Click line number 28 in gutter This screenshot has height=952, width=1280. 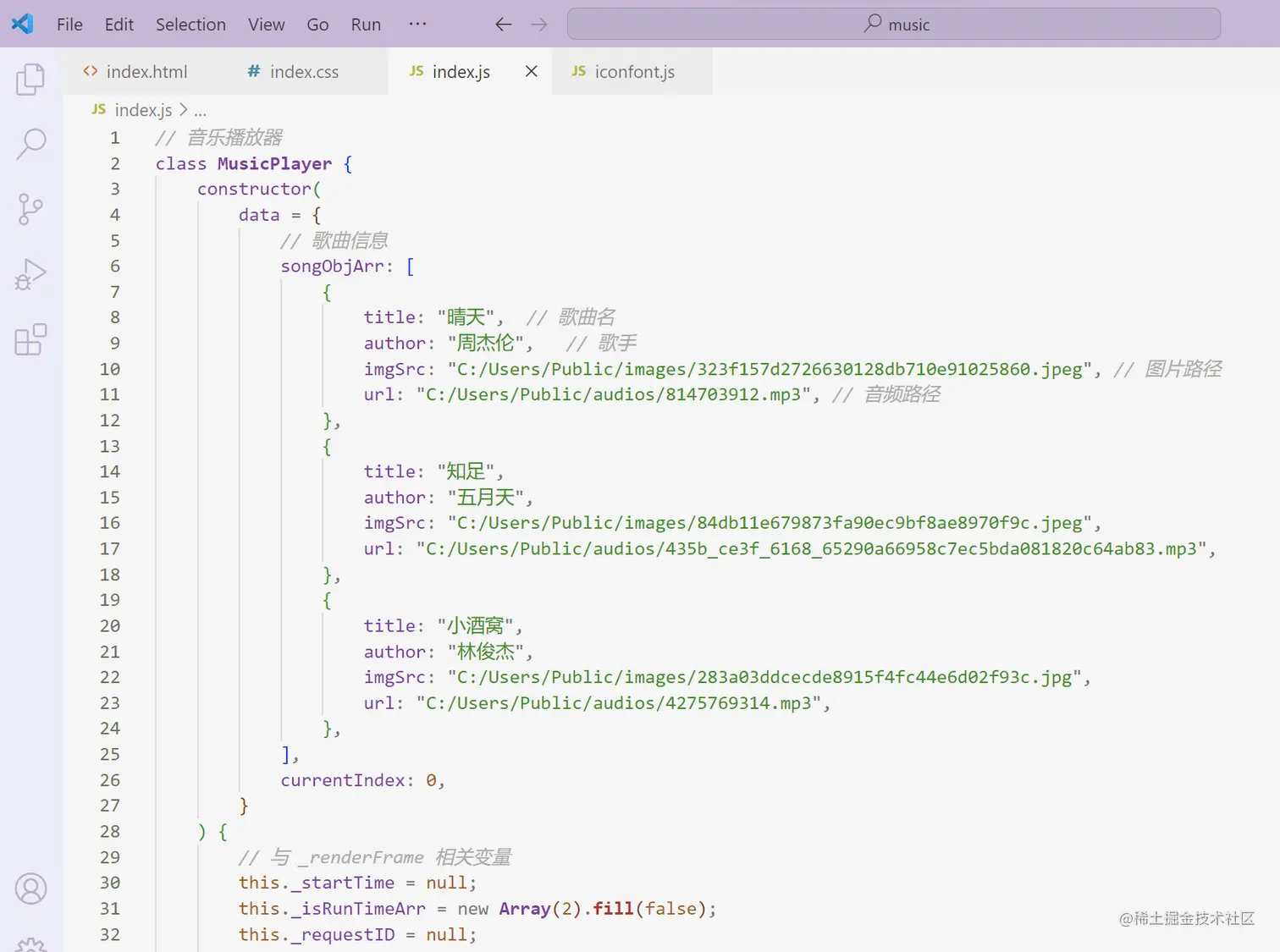point(110,831)
